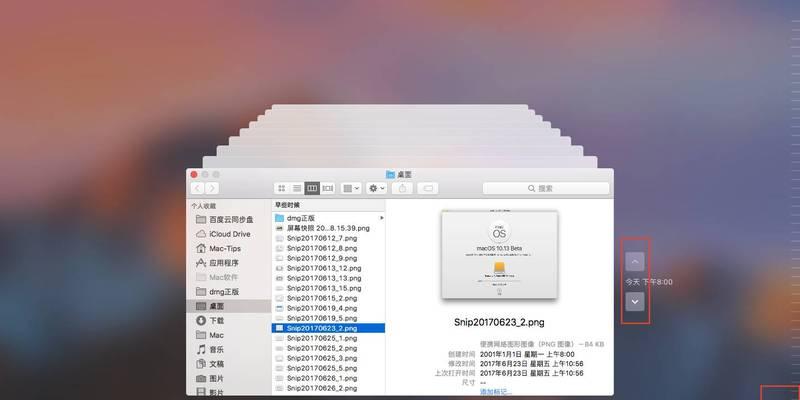The image size is (800, 400).
Task: Open 百度云同步盘 in the sidebar
Action: pos(229,219)
